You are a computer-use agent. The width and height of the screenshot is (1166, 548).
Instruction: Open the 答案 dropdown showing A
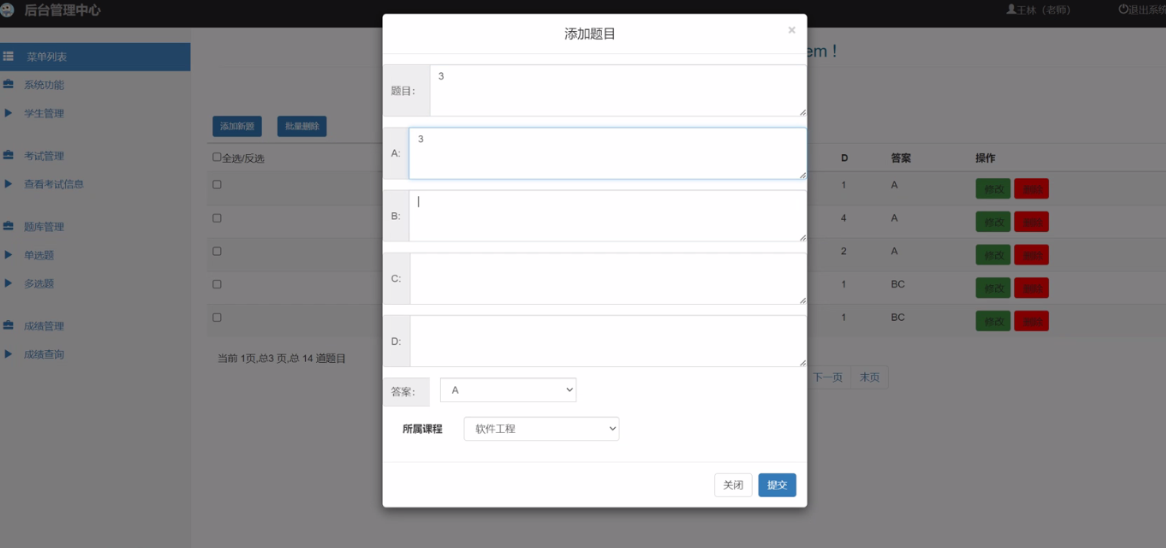point(508,390)
